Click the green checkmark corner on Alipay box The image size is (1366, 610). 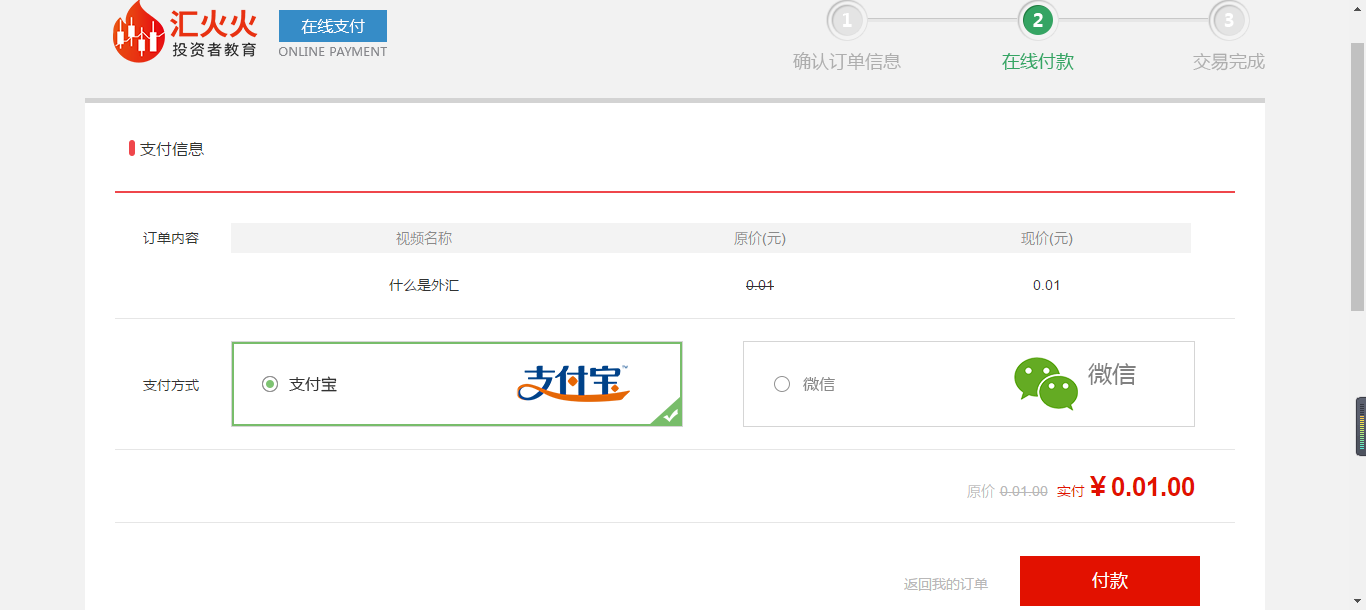click(x=668, y=412)
